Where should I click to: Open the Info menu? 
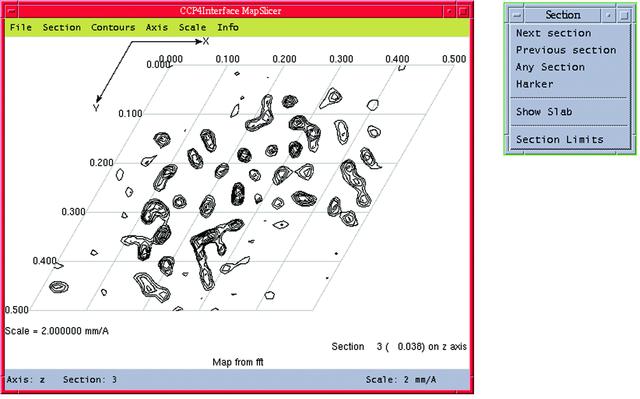point(228,27)
